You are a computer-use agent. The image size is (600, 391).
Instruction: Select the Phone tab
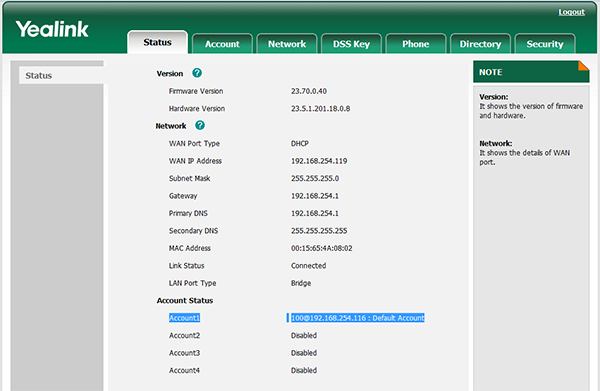(416, 44)
